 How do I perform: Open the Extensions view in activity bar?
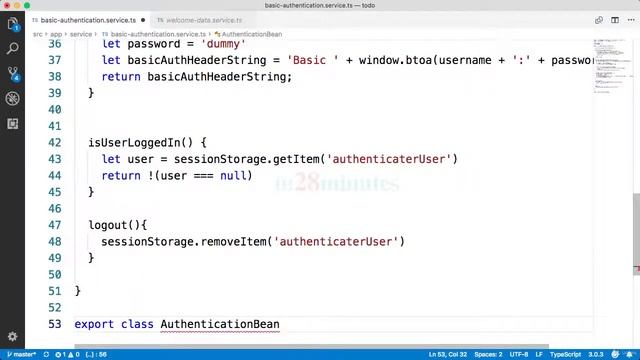13,124
